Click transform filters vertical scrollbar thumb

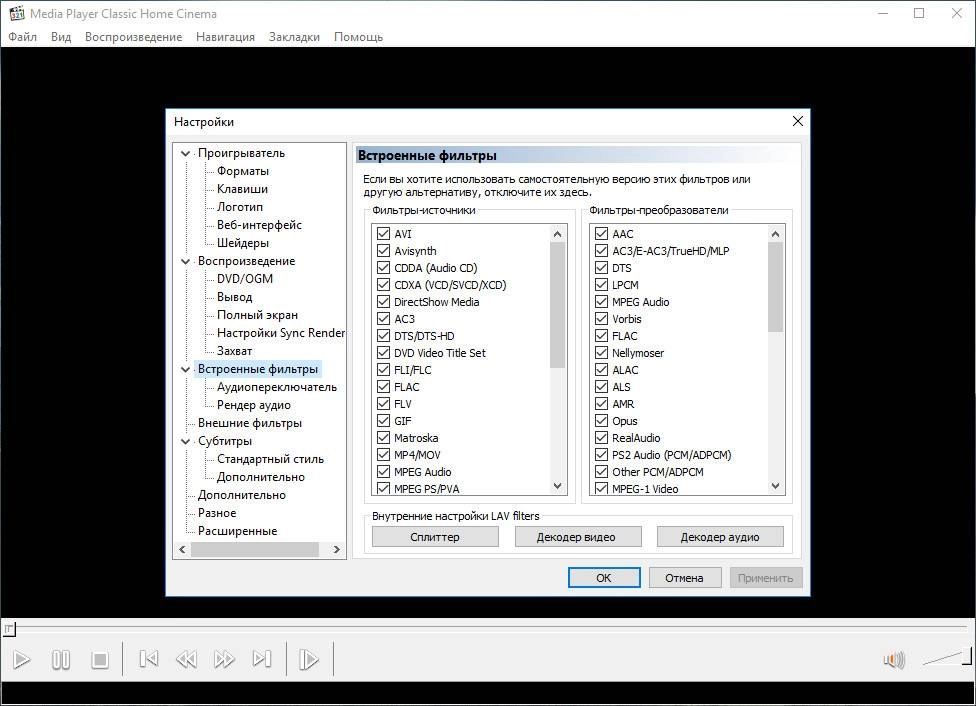coord(775,287)
